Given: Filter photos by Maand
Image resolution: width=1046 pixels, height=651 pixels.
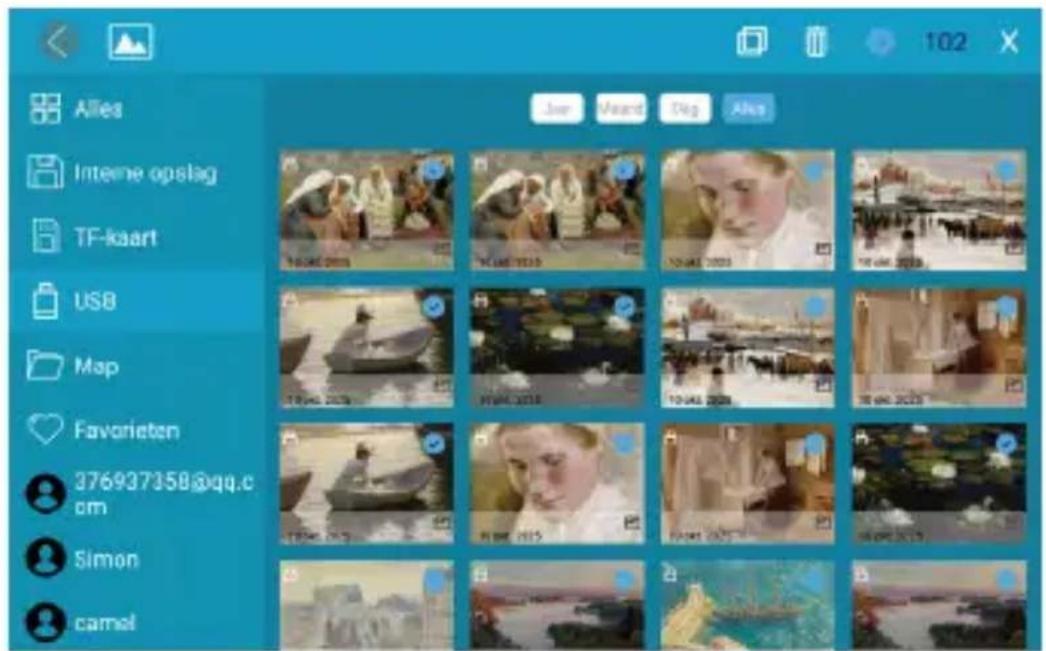Looking at the screenshot, I should (x=621, y=109).
